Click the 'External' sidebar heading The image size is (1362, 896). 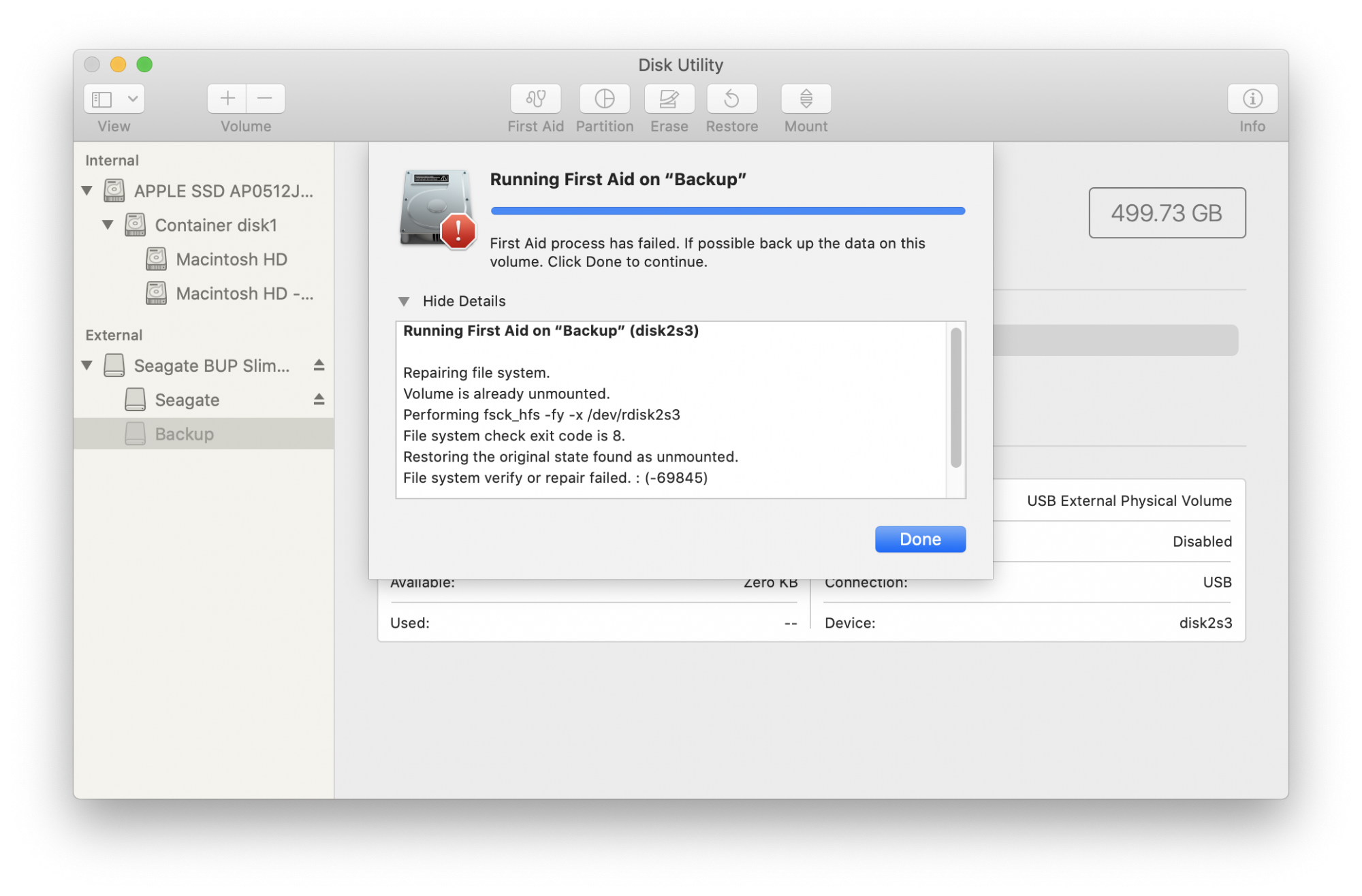click(x=114, y=335)
